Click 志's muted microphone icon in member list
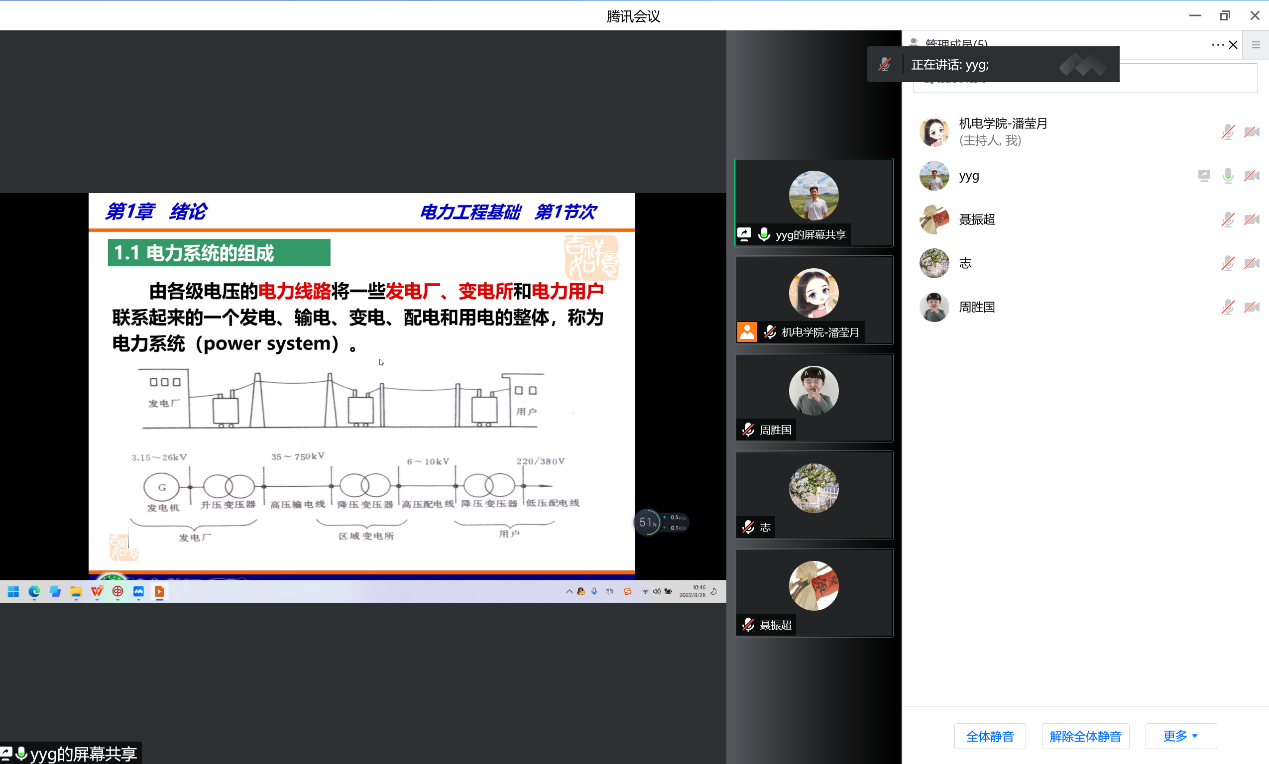This screenshot has height=764, width=1269. point(1228,264)
